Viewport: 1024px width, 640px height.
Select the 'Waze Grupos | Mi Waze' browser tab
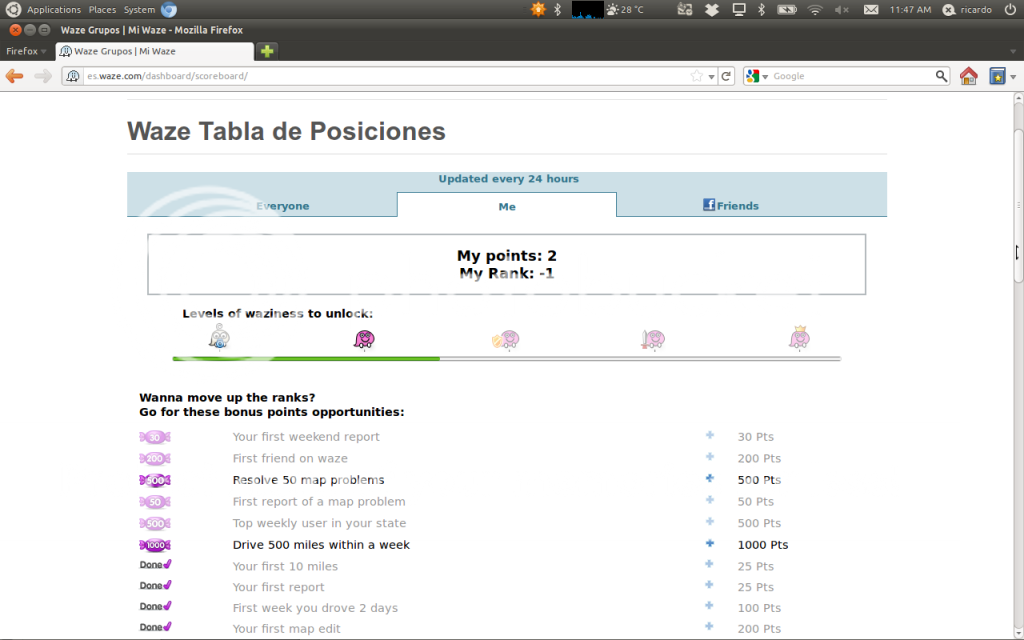(155, 51)
